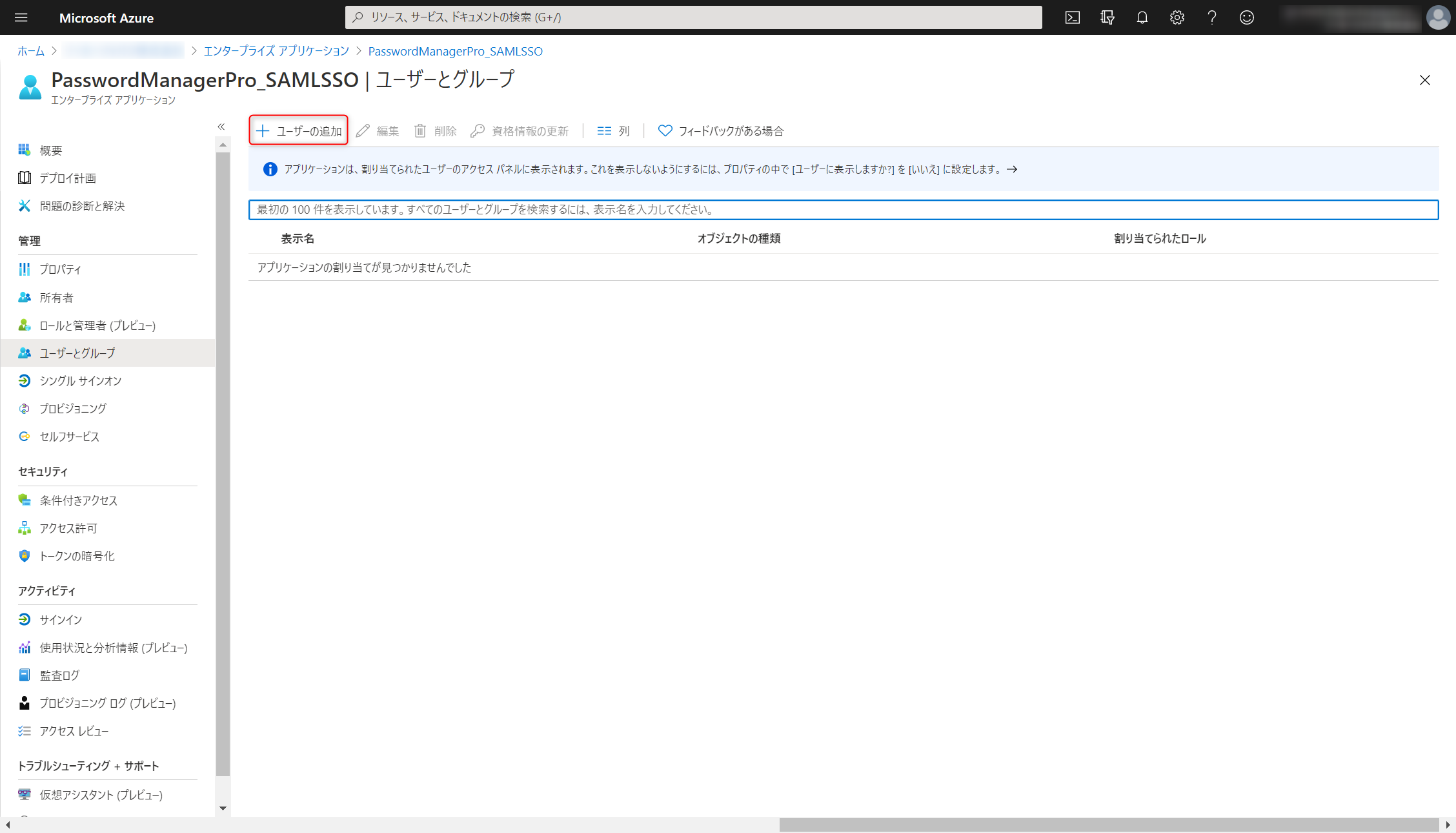The width and height of the screenshot is (1456, 833).
Task: Click the account avatar picture
Action: pos(1438,17)
